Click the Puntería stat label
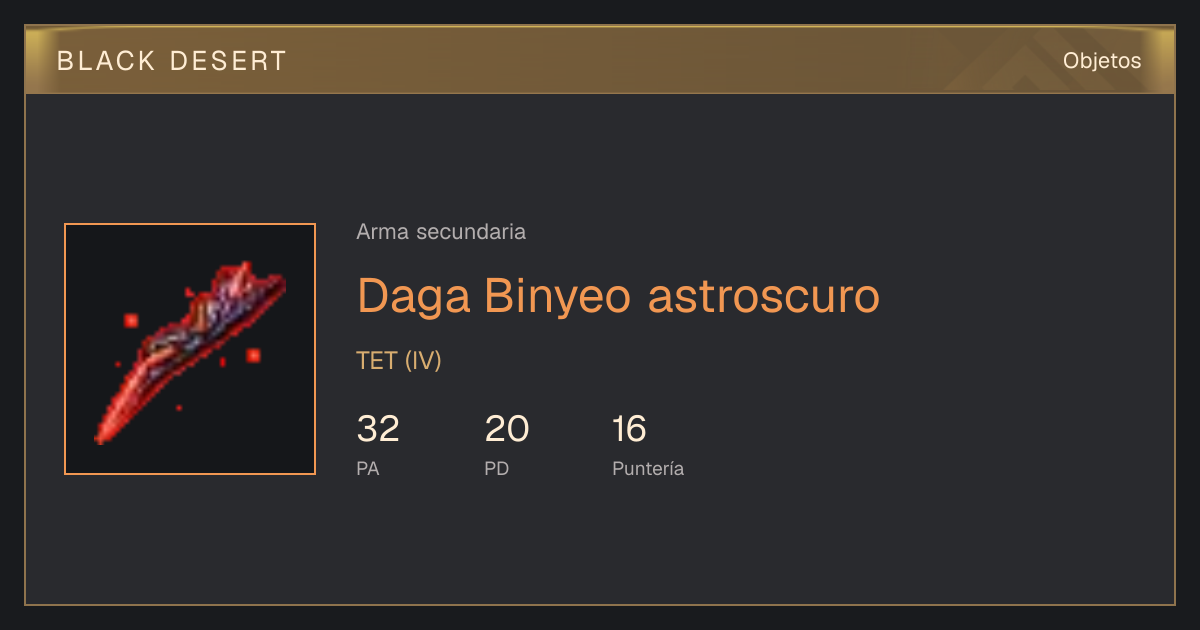This screenshot has height=630, width=1200. tap(648, 468)
